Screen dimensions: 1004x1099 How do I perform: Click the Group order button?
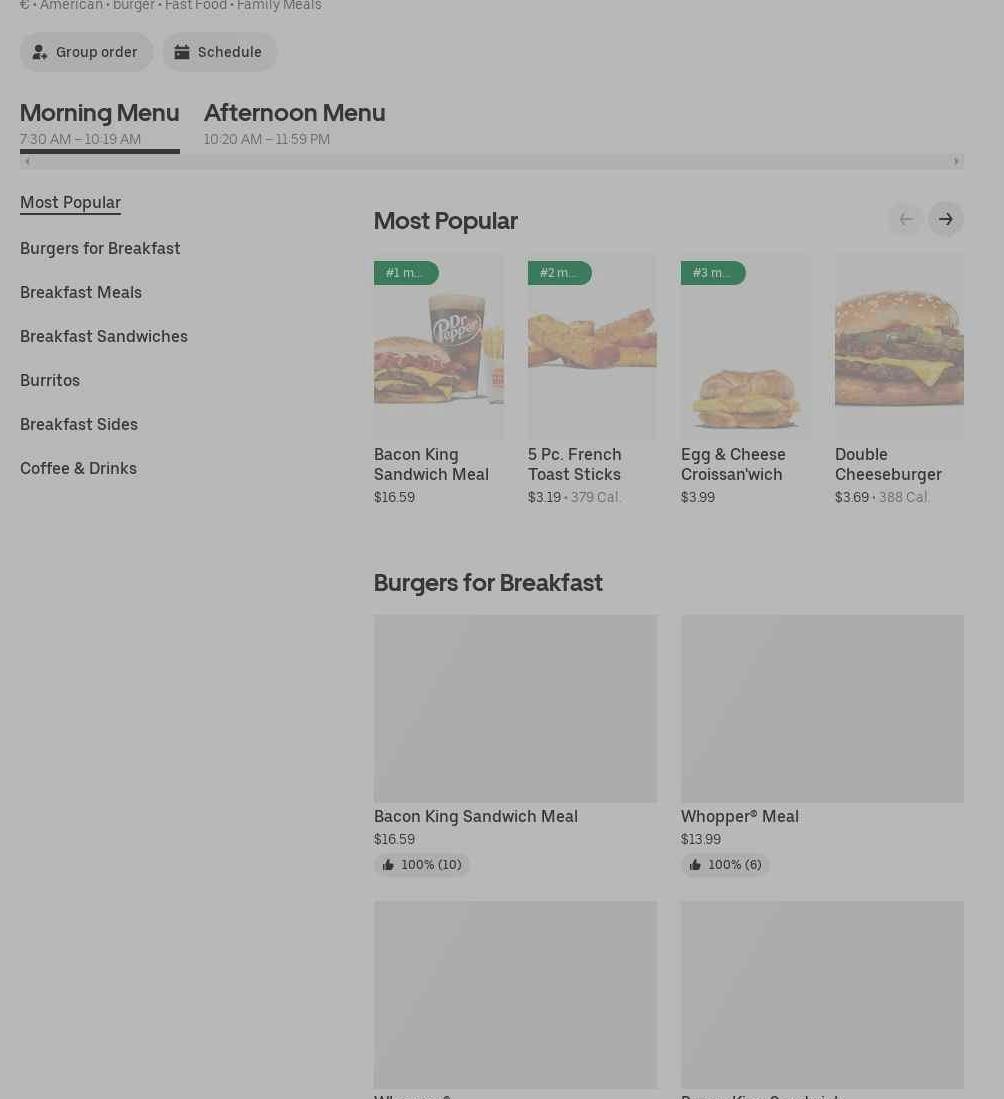[x=86, y=52]
